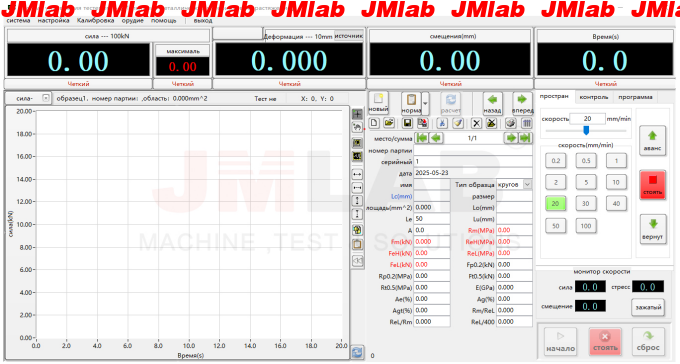Screen dimensions: 680x364
Task: Click the аванс up arrow button
Action: coord(652,141)
